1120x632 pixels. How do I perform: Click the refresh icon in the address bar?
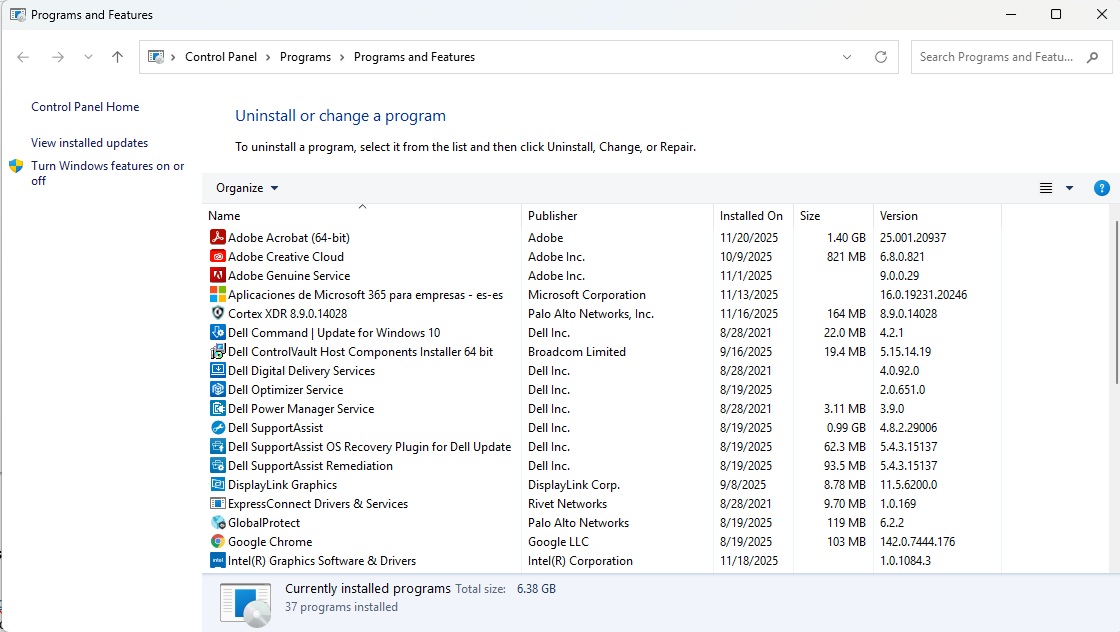coord(881,57)
